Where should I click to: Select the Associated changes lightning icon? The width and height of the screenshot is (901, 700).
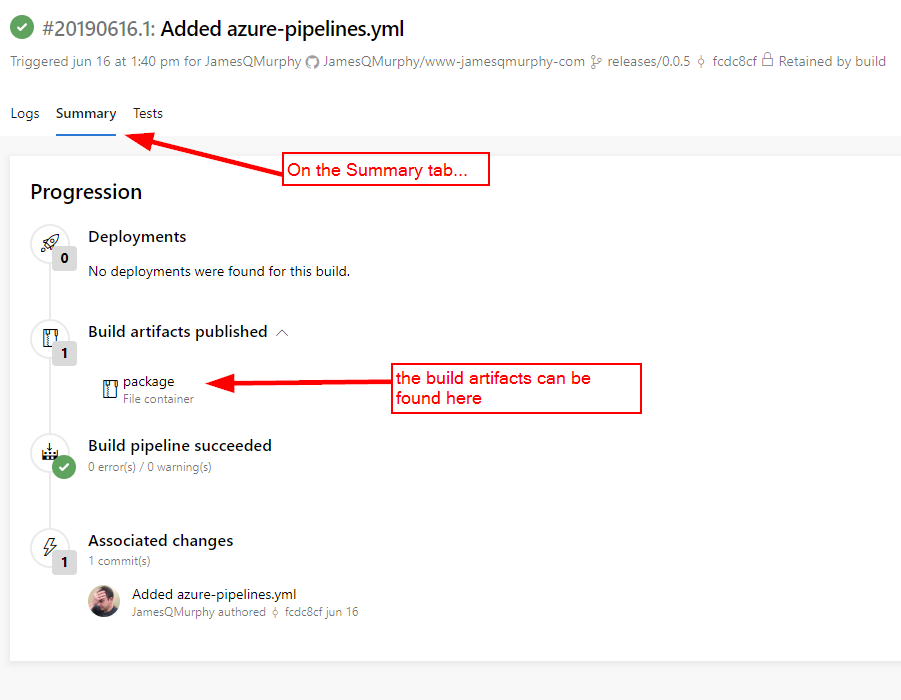51,547
